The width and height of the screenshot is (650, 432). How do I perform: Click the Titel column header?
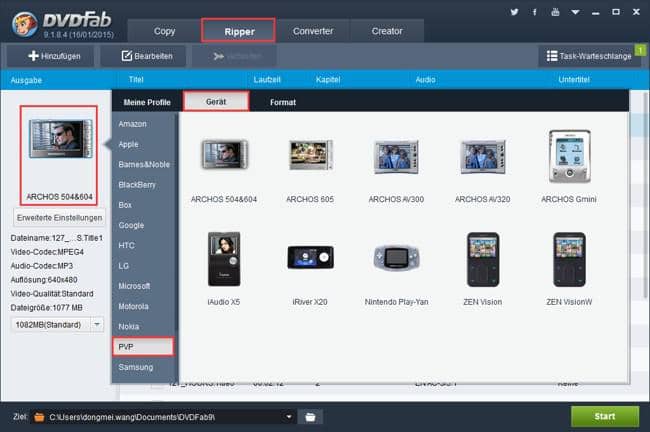point(136,79)
